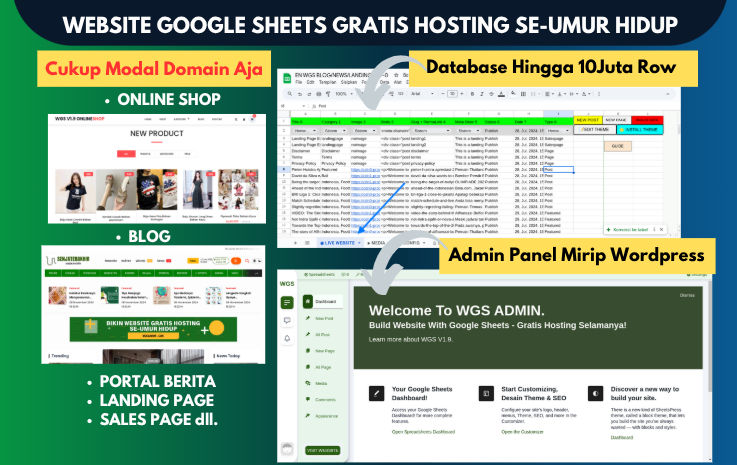The height and width of the screenshot is (465, 737).
Task: Dismiss the WGS welcome banner
Action: pos(687,295)
